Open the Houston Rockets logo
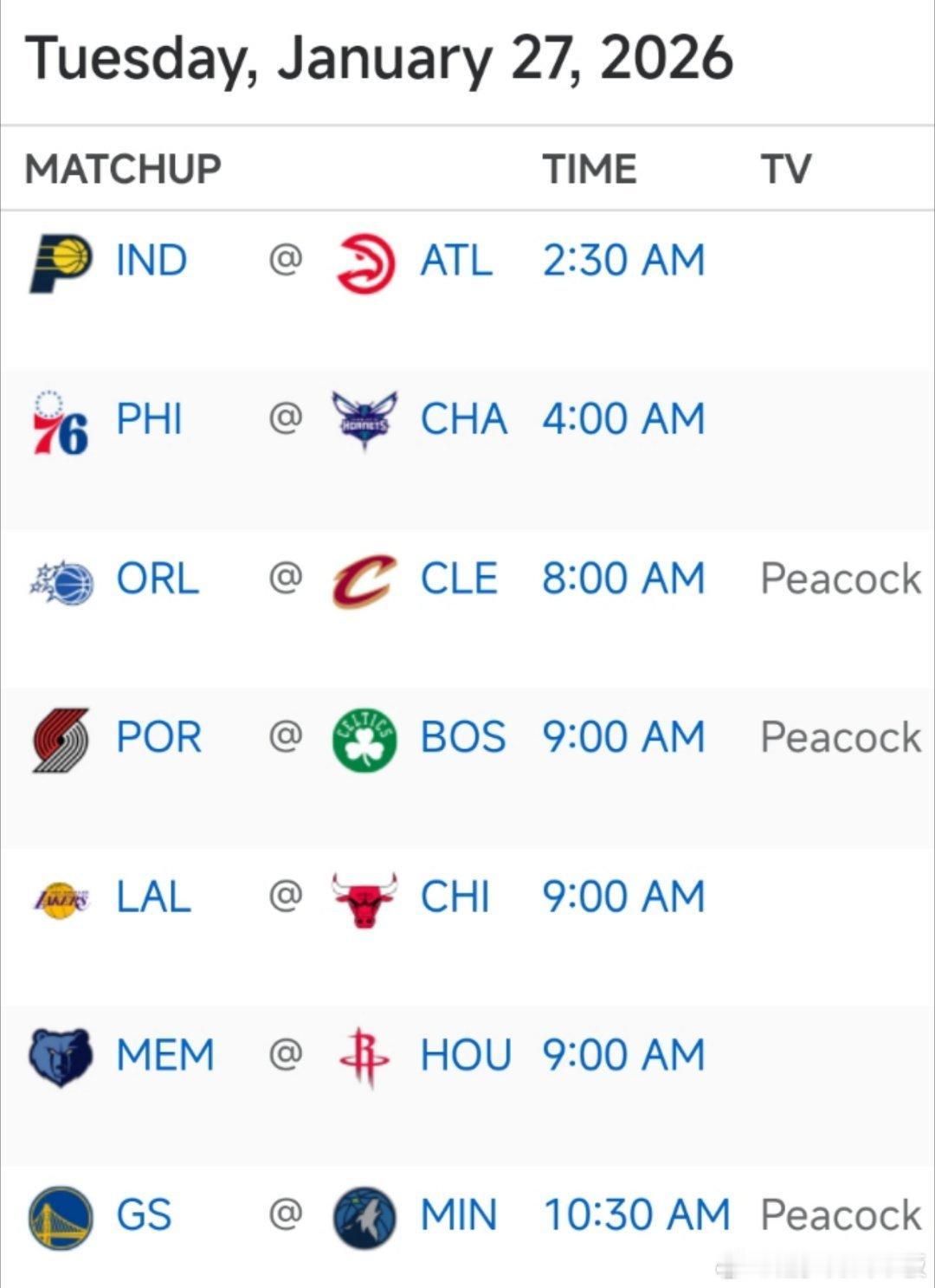Screen dimensions: 935x1288 tap(364, 1058)
